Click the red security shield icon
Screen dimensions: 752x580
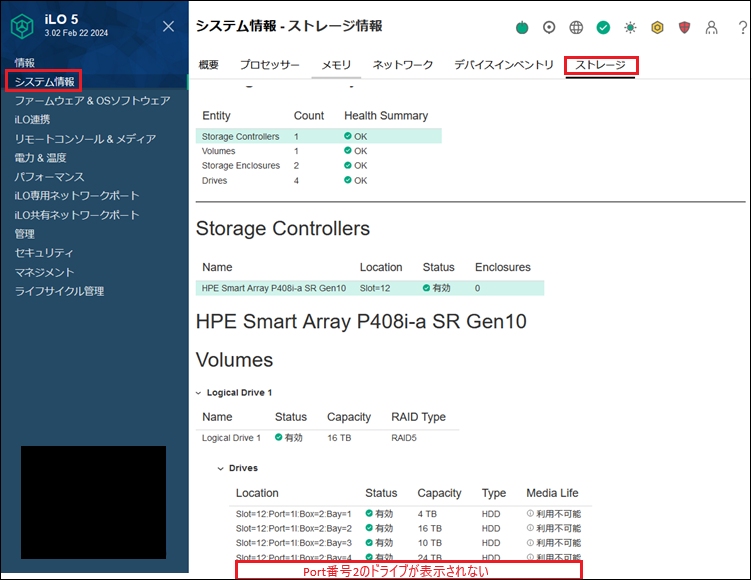(x=684, y=28)
